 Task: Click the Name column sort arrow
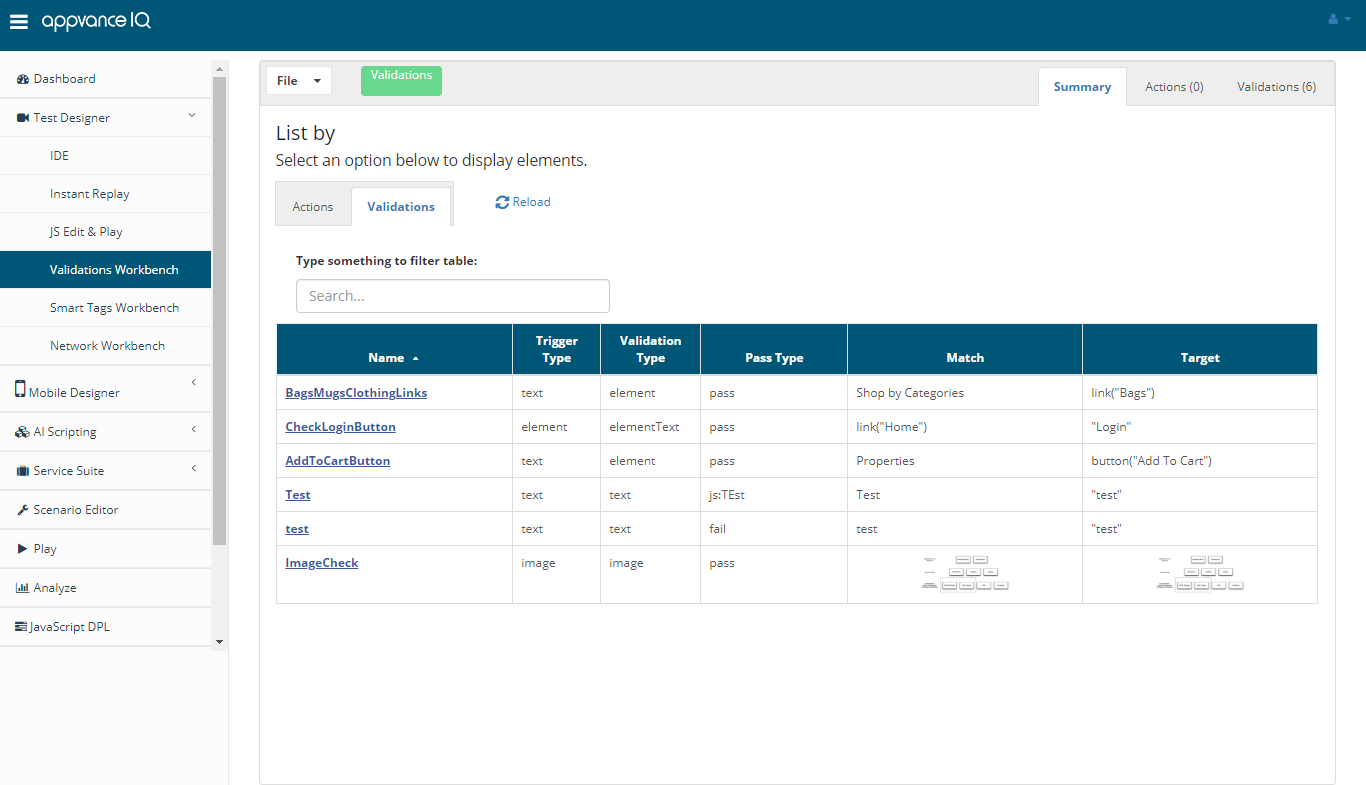[x=416, y=358]
